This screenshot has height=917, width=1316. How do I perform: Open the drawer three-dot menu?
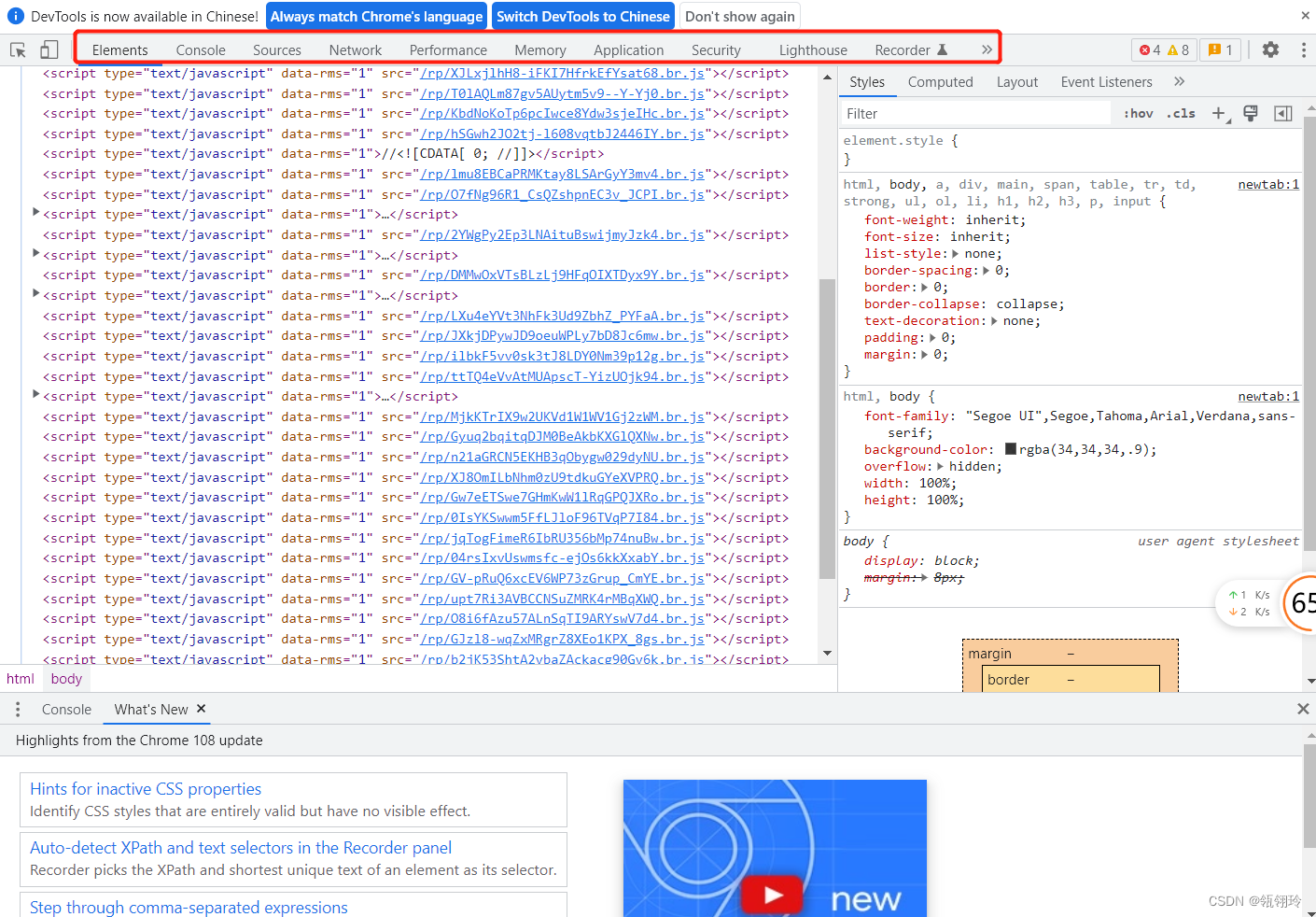[x=18, y=710]
